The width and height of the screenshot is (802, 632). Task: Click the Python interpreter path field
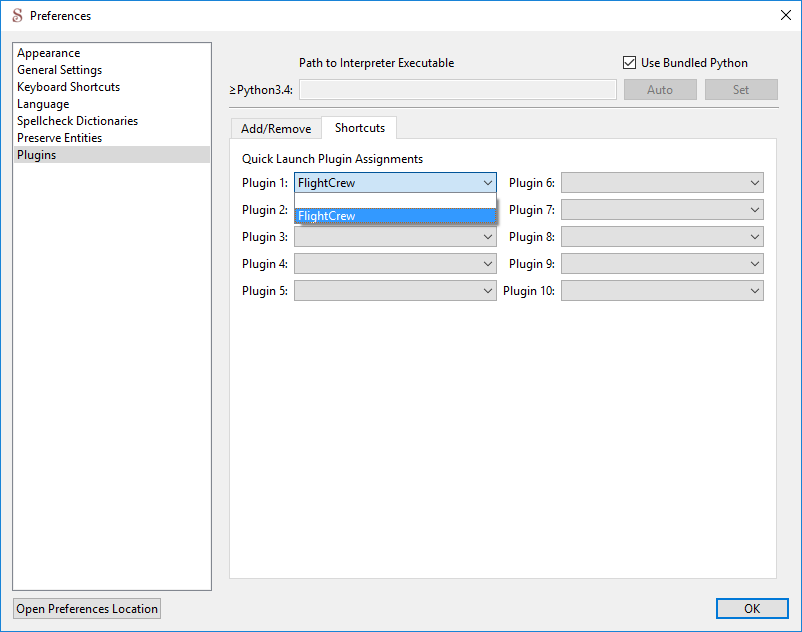[458, 90]
